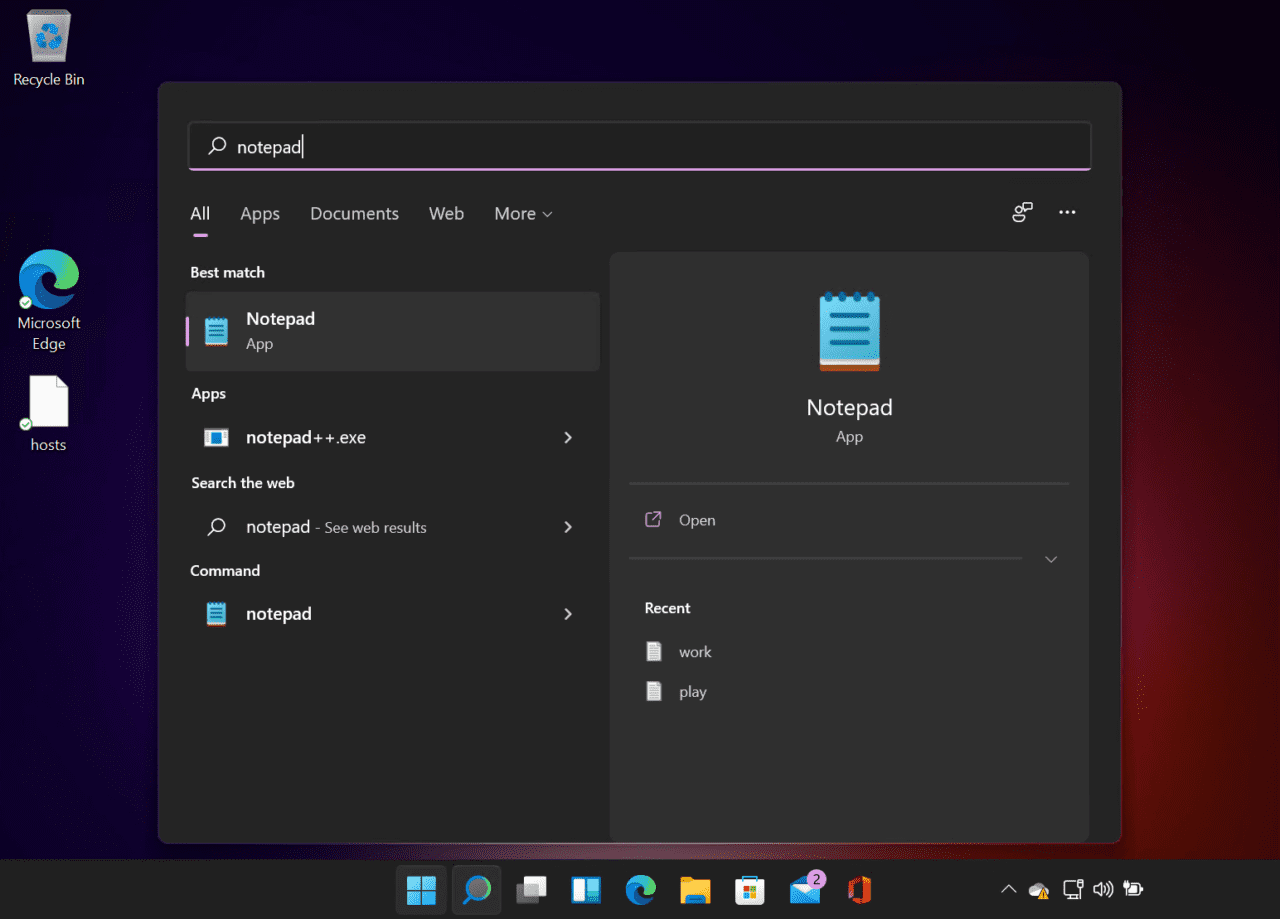Launch Office from the taskbar
This screenshot has width=1280, height=919.
[x=859, y=889]
